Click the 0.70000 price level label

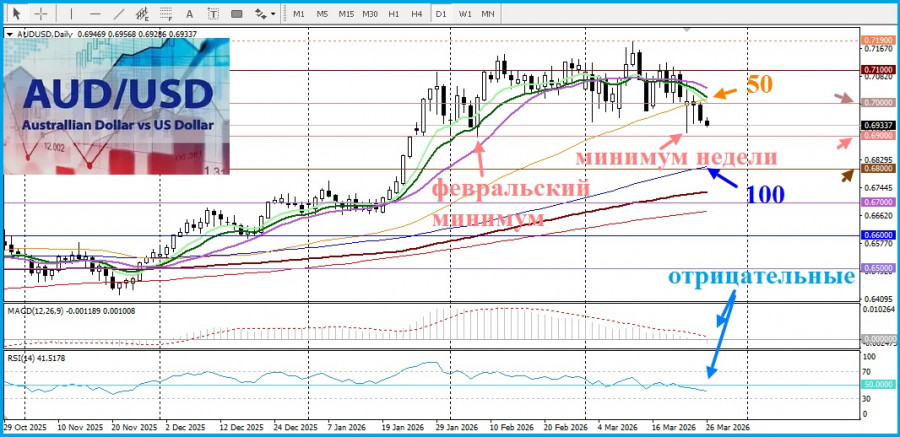pos(878,103)
